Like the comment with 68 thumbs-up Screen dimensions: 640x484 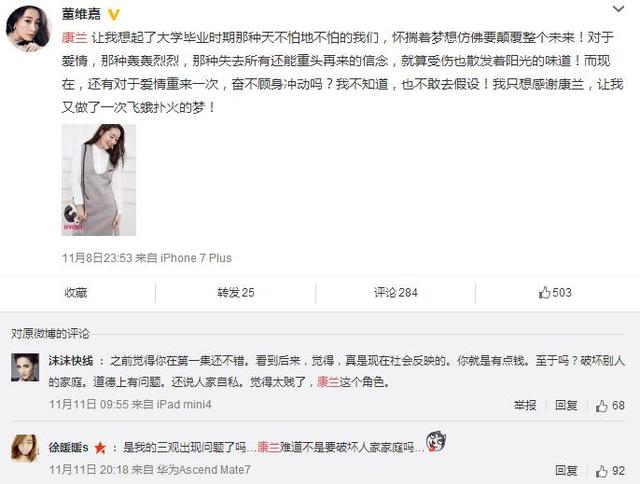610,406
